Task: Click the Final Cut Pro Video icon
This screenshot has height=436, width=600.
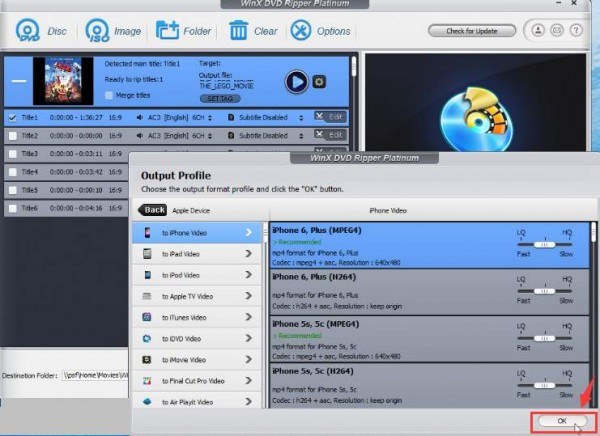Action: 147,380
